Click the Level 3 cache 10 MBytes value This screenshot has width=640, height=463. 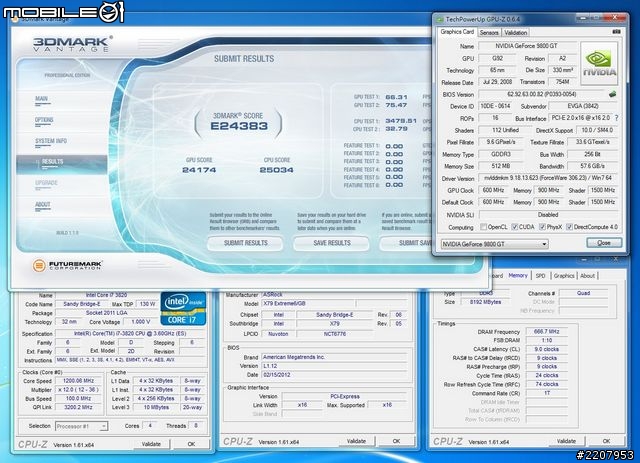point(156,407)
